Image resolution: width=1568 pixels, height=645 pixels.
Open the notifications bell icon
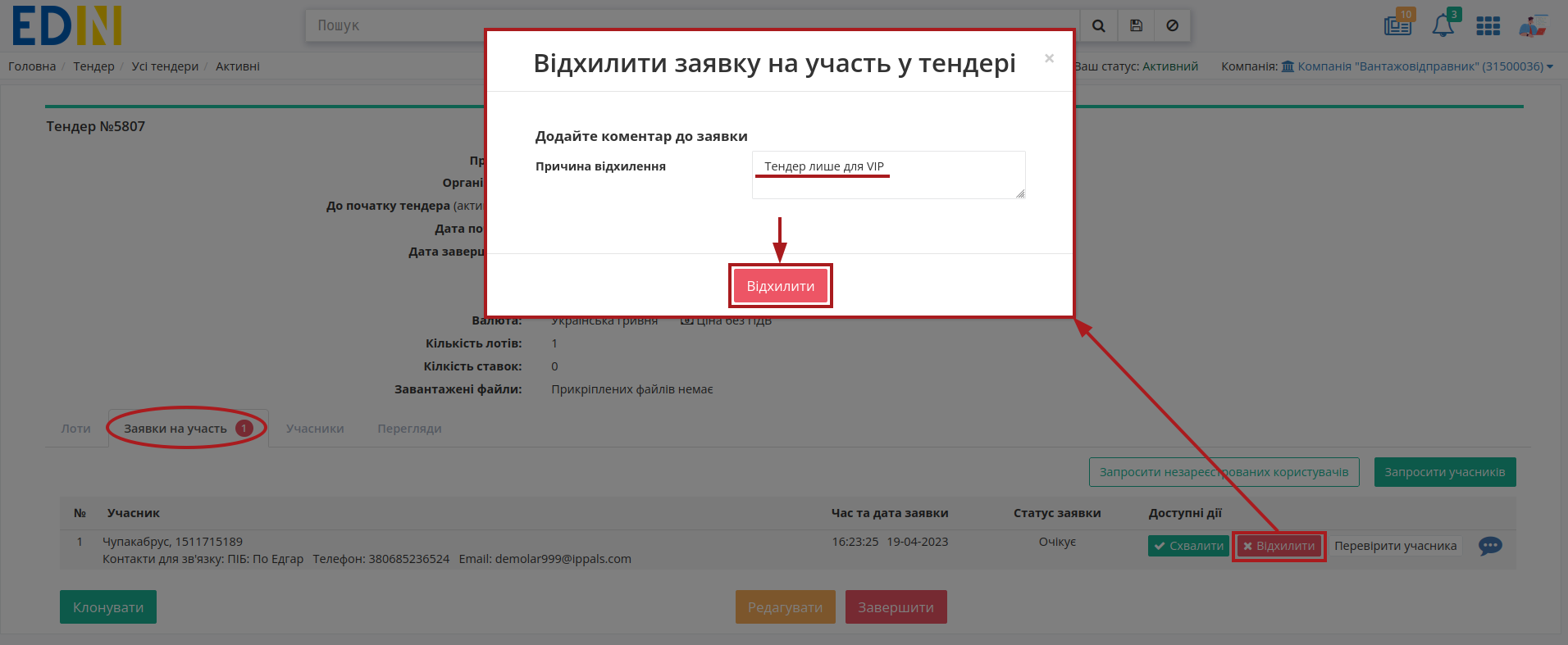coord(1445,24)
